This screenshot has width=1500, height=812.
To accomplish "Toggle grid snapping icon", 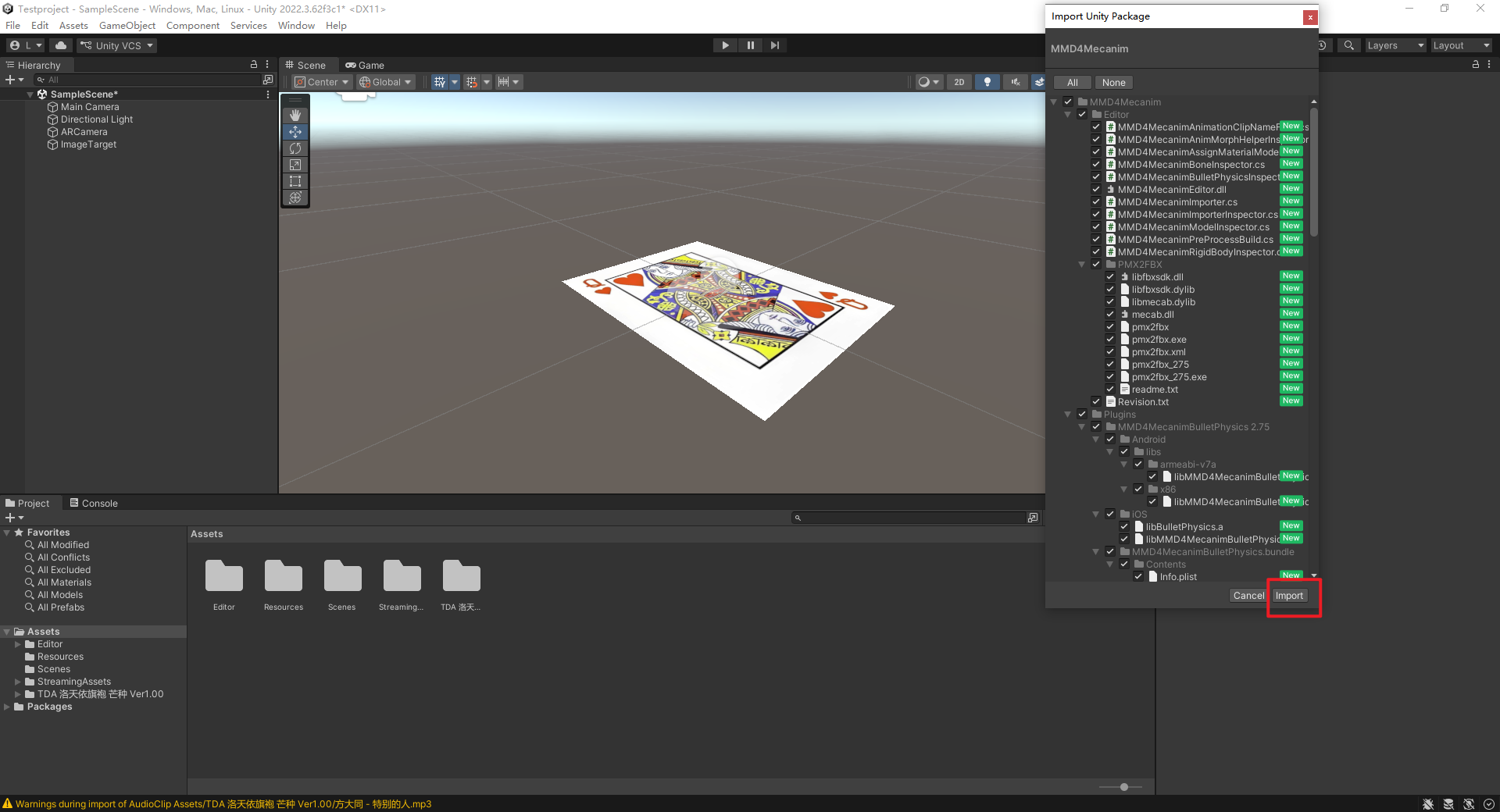I will coord(472,82).
